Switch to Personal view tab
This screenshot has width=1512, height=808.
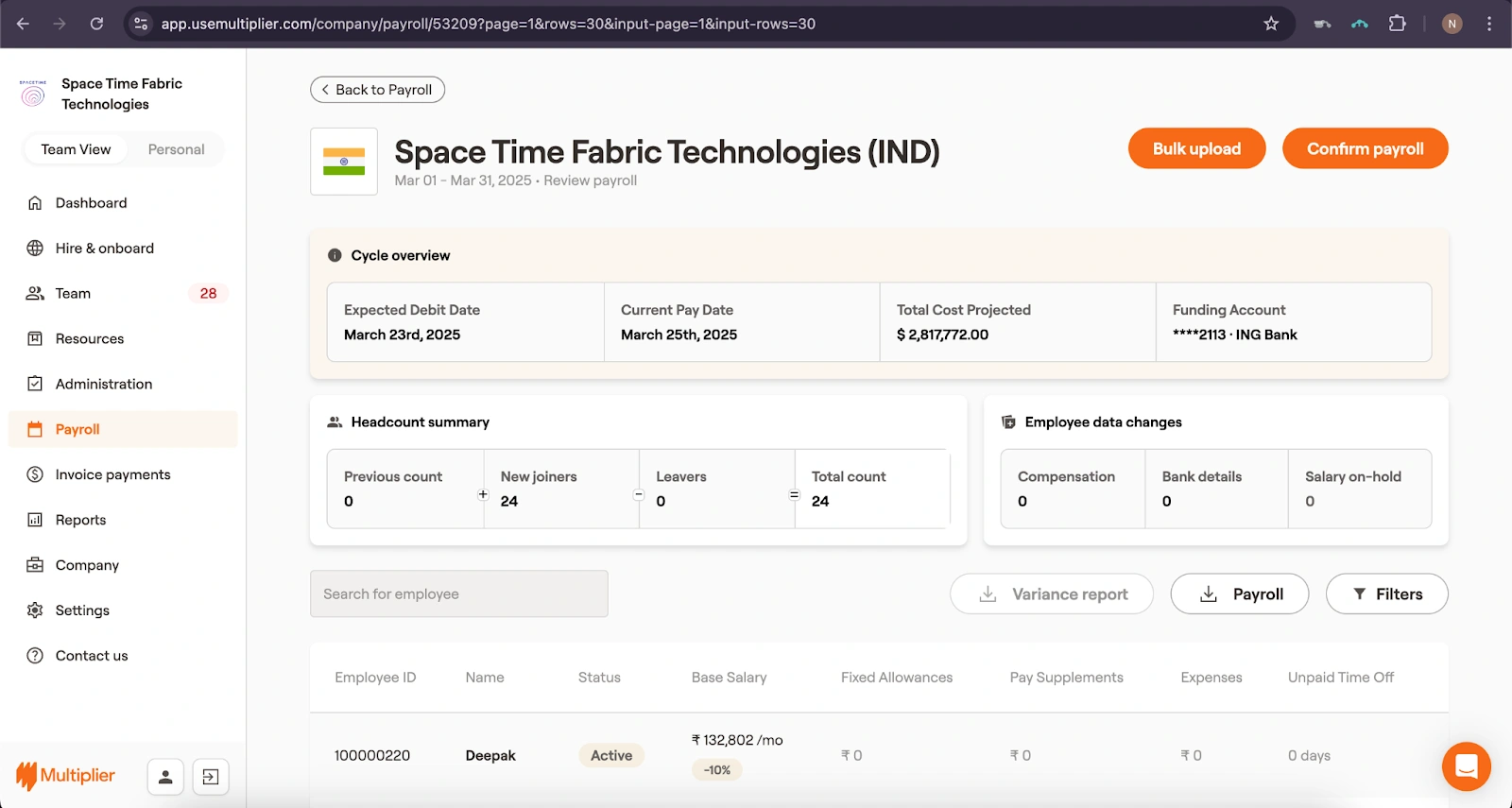176,149
